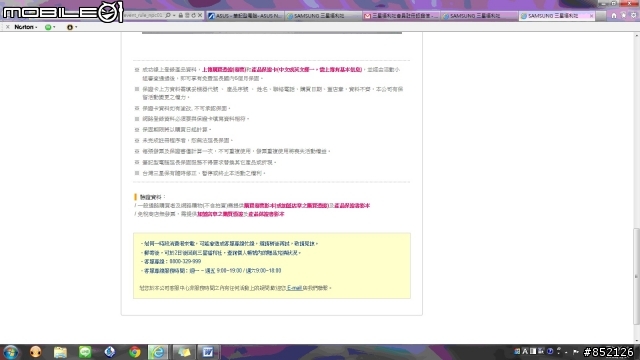Click the E-mail link in yellow box

[294, 288]
